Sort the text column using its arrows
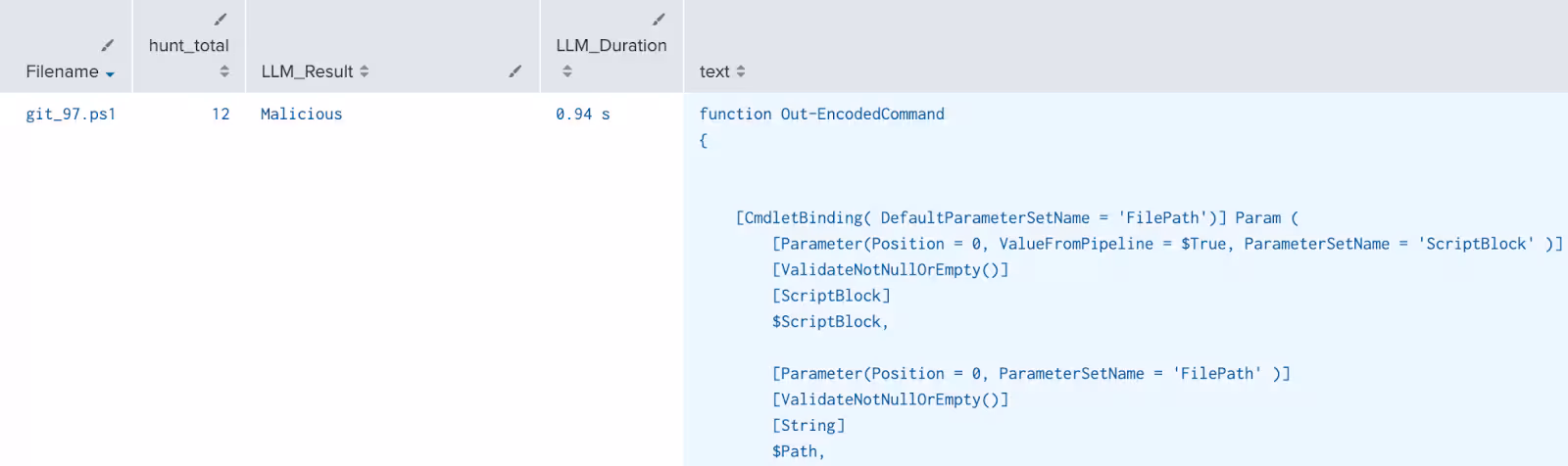 (741, 71)
